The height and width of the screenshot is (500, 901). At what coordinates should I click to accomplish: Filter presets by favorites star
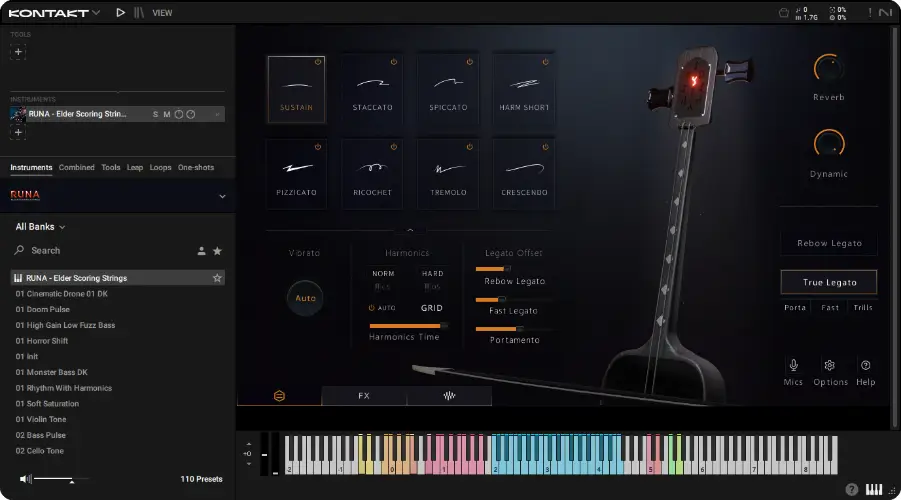[x=217, y=251]
